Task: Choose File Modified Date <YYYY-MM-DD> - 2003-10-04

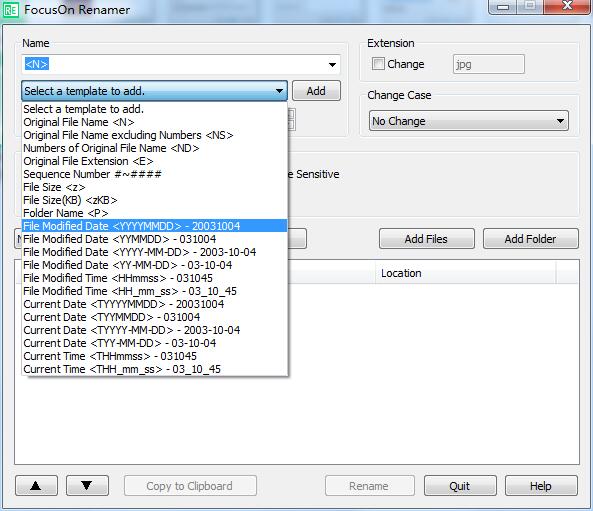Action: coord(155,252)
